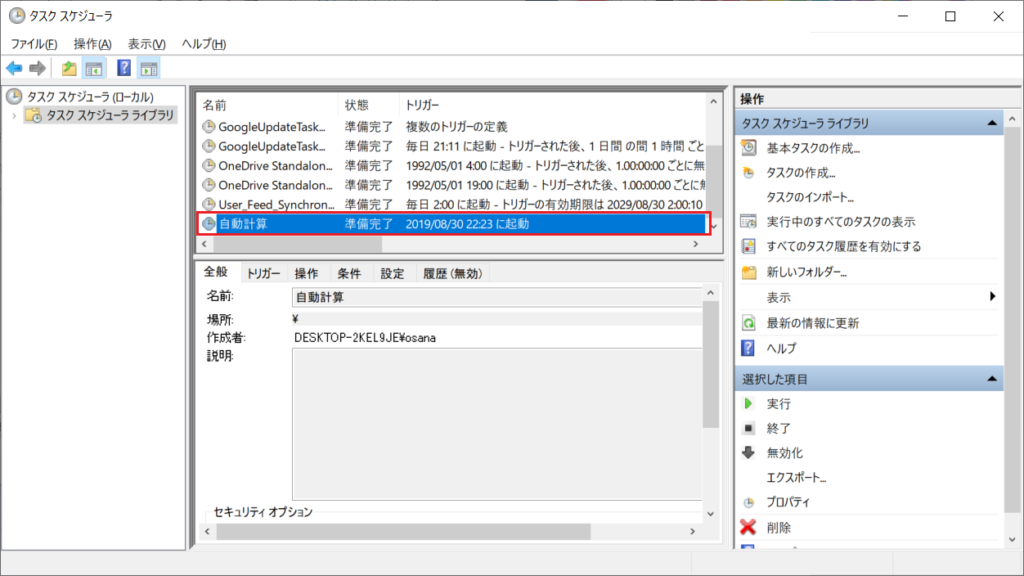Click the 基本タスクの作成... action text
The height and width of the screenshot is (576, 1024).
coord(813,148)
